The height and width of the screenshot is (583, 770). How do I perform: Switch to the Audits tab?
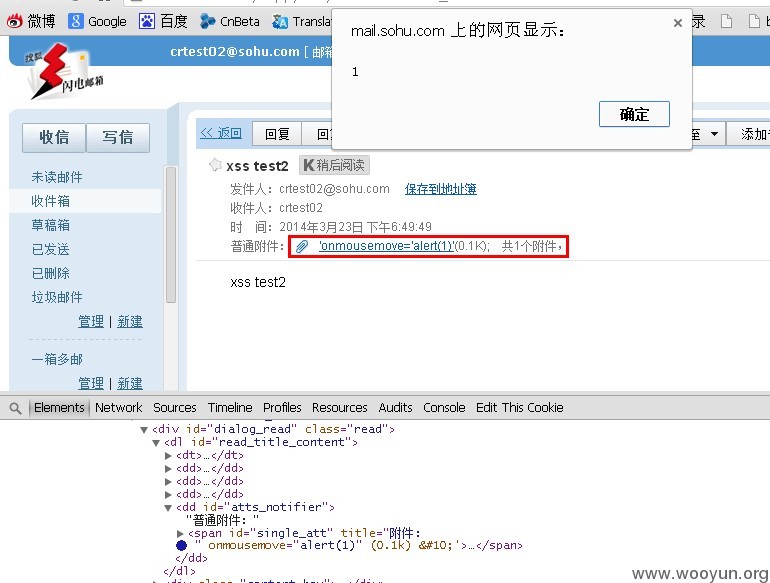pyautogui.click(x=395, y=408)
